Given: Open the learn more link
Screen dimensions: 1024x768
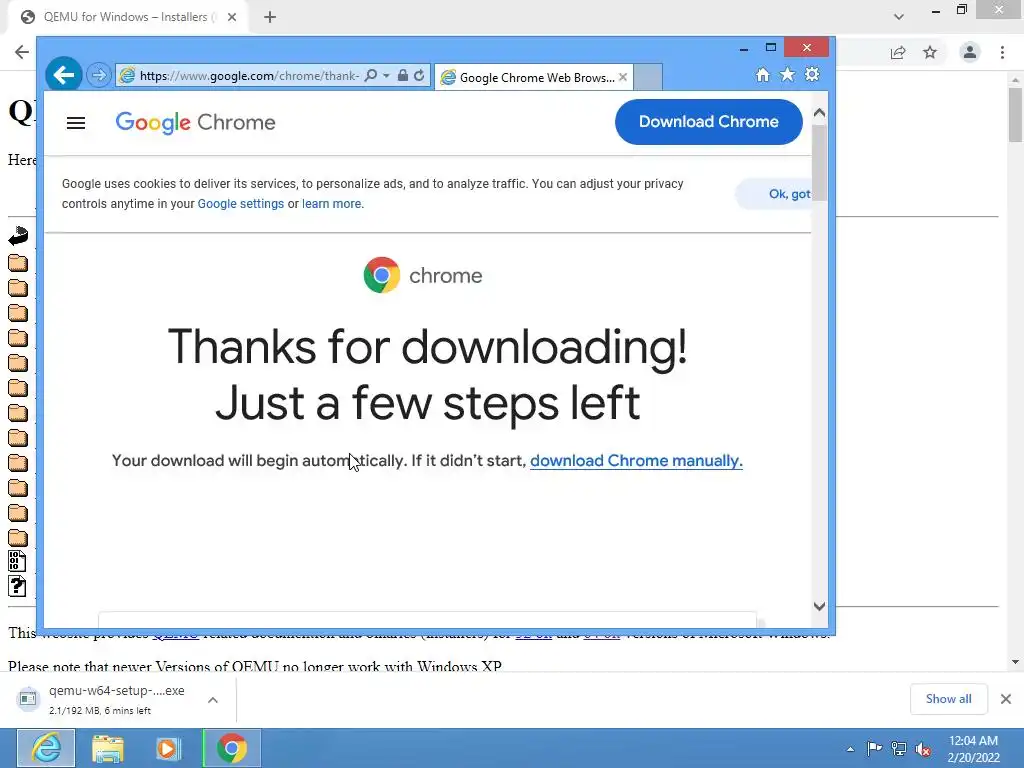Looking at the screenshot, I should point(331,204).
